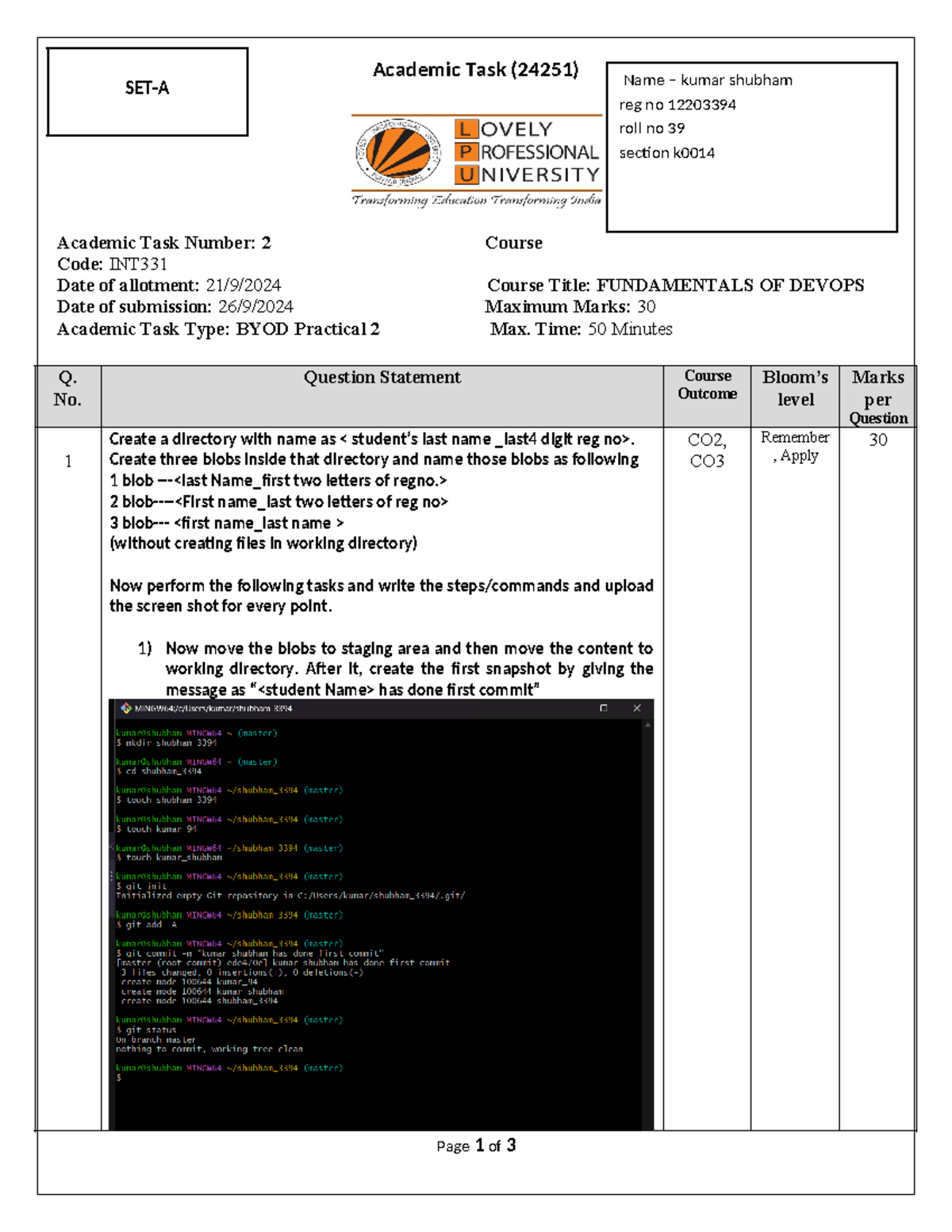Click the MINGW64 terminal title text
This screenshot has width=952, height=1232.
[213, 708]
